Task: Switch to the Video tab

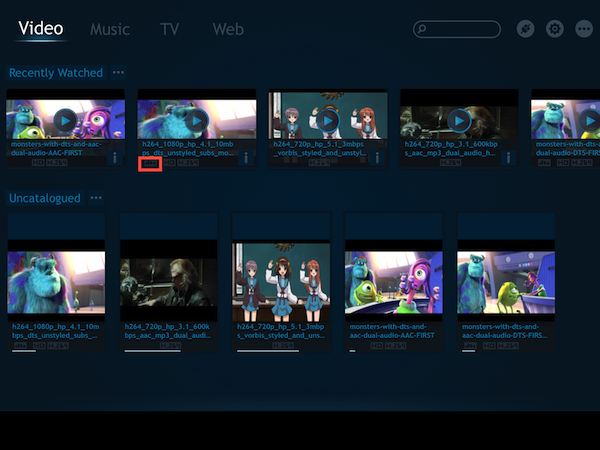Action: tap(41, 29)
